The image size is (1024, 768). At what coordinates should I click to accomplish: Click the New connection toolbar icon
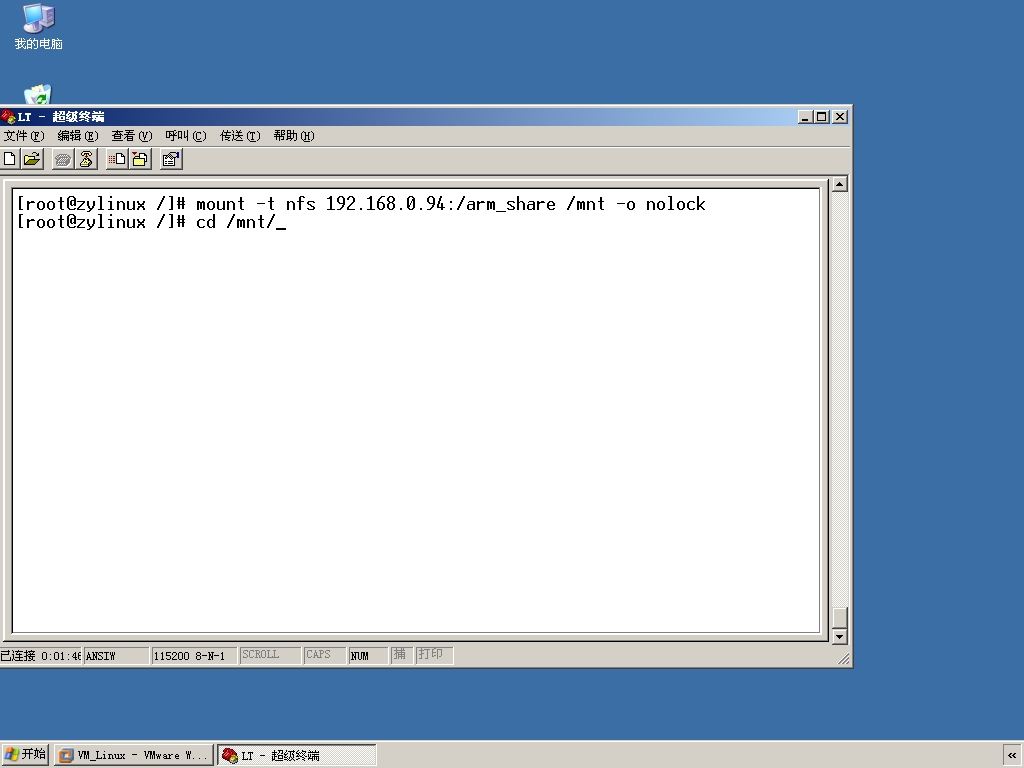10,159
